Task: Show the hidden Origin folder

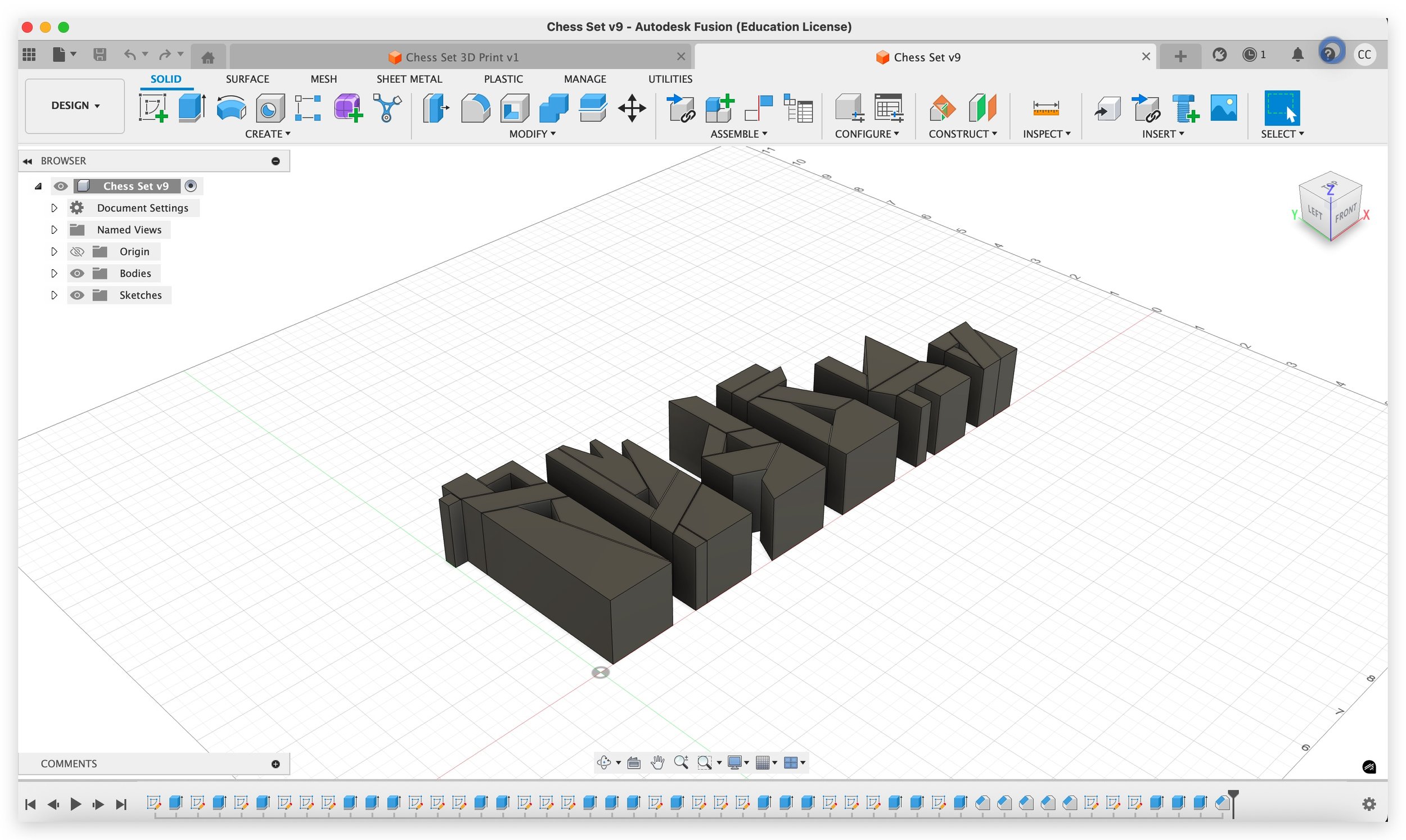Action: click(x=77, y=251)
